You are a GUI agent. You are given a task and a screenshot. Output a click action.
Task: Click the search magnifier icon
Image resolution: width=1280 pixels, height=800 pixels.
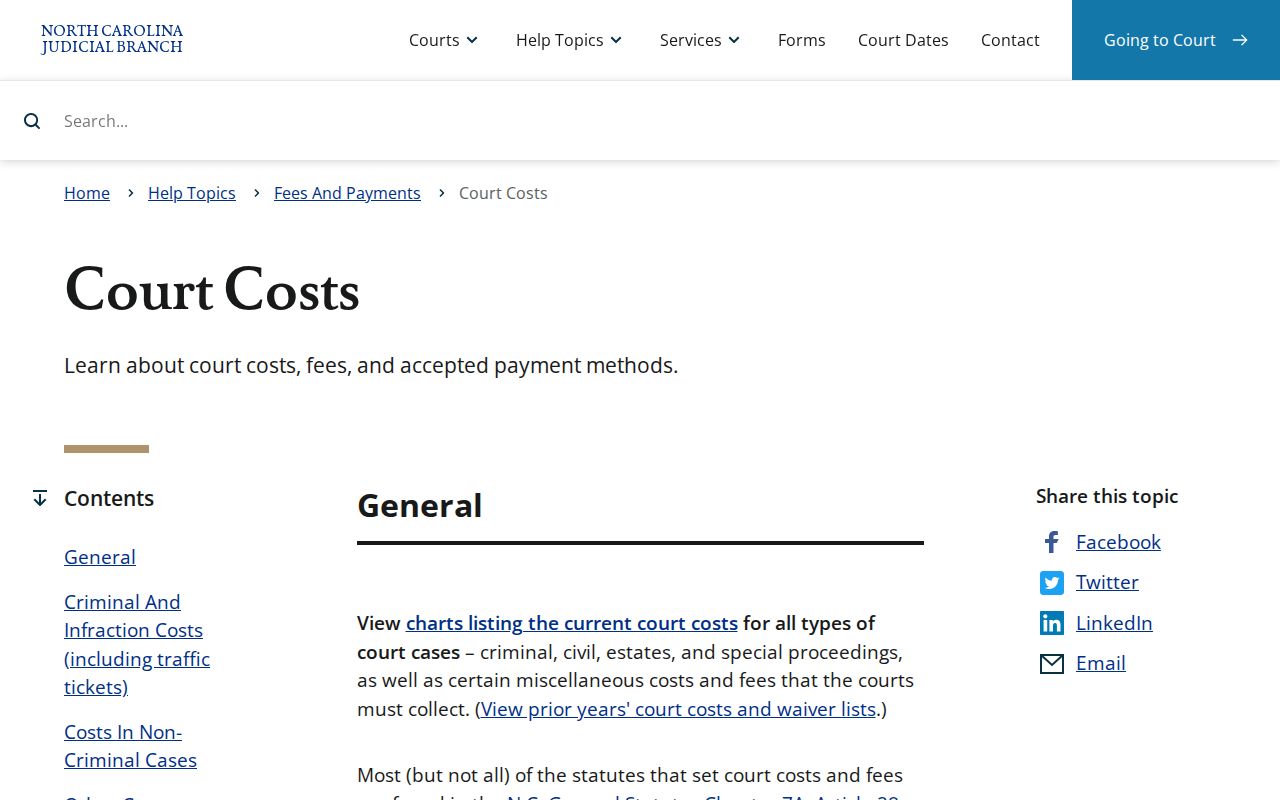[32, 121]
